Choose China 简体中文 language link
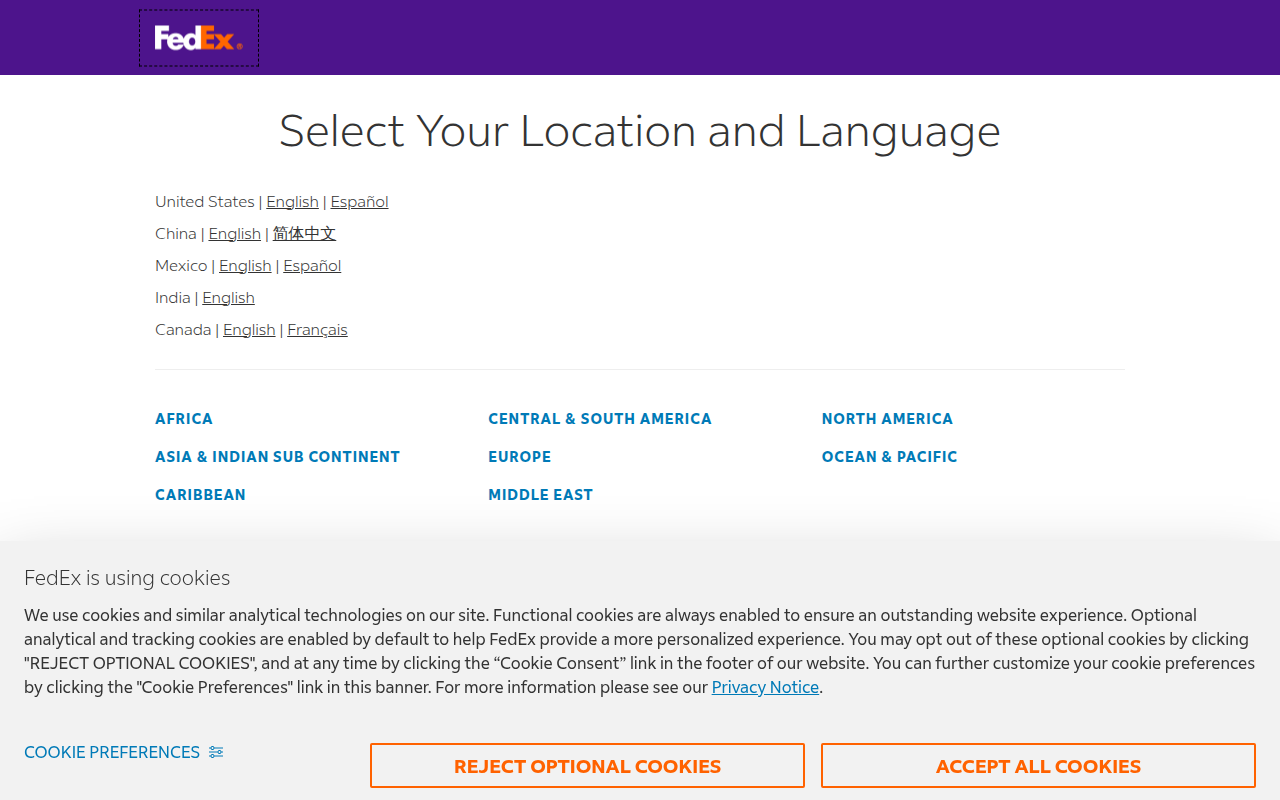 click(304, 234)
